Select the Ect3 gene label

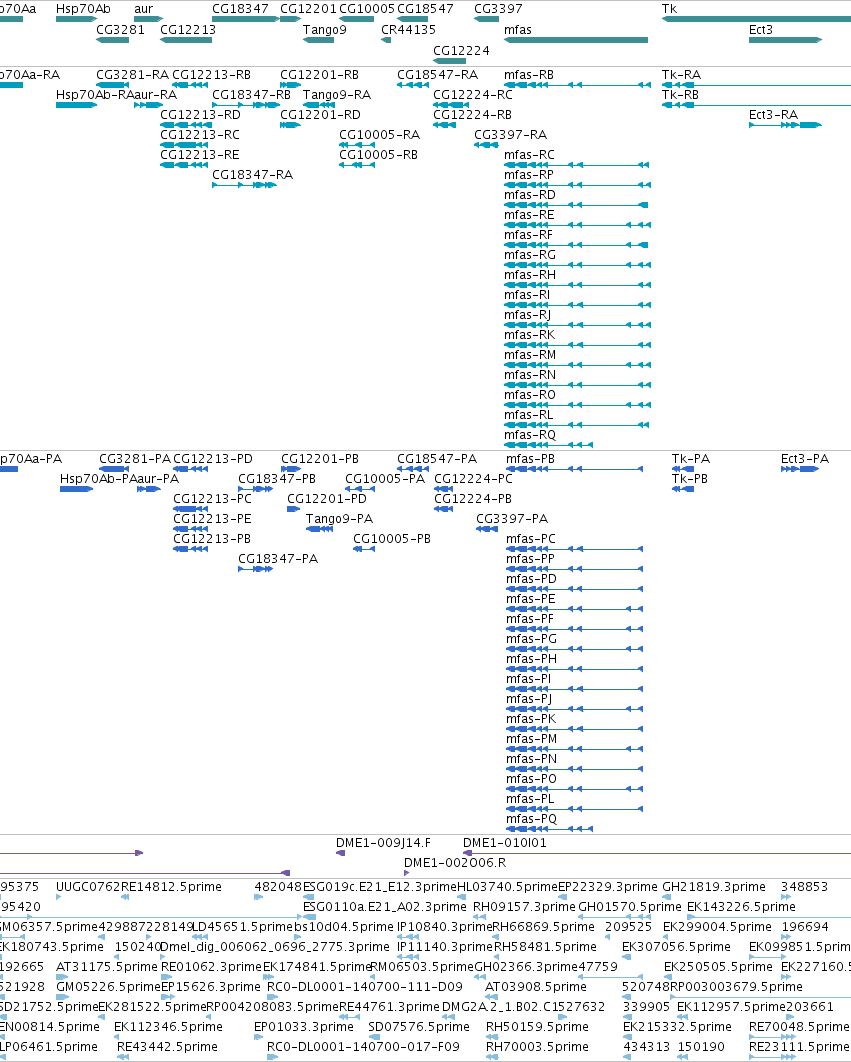click(x=760, y=30)
